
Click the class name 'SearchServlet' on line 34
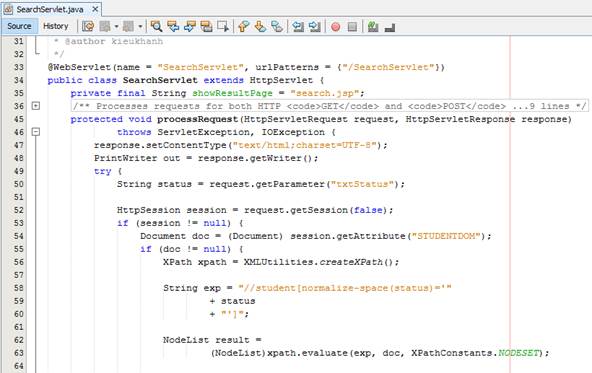point(160,80)
